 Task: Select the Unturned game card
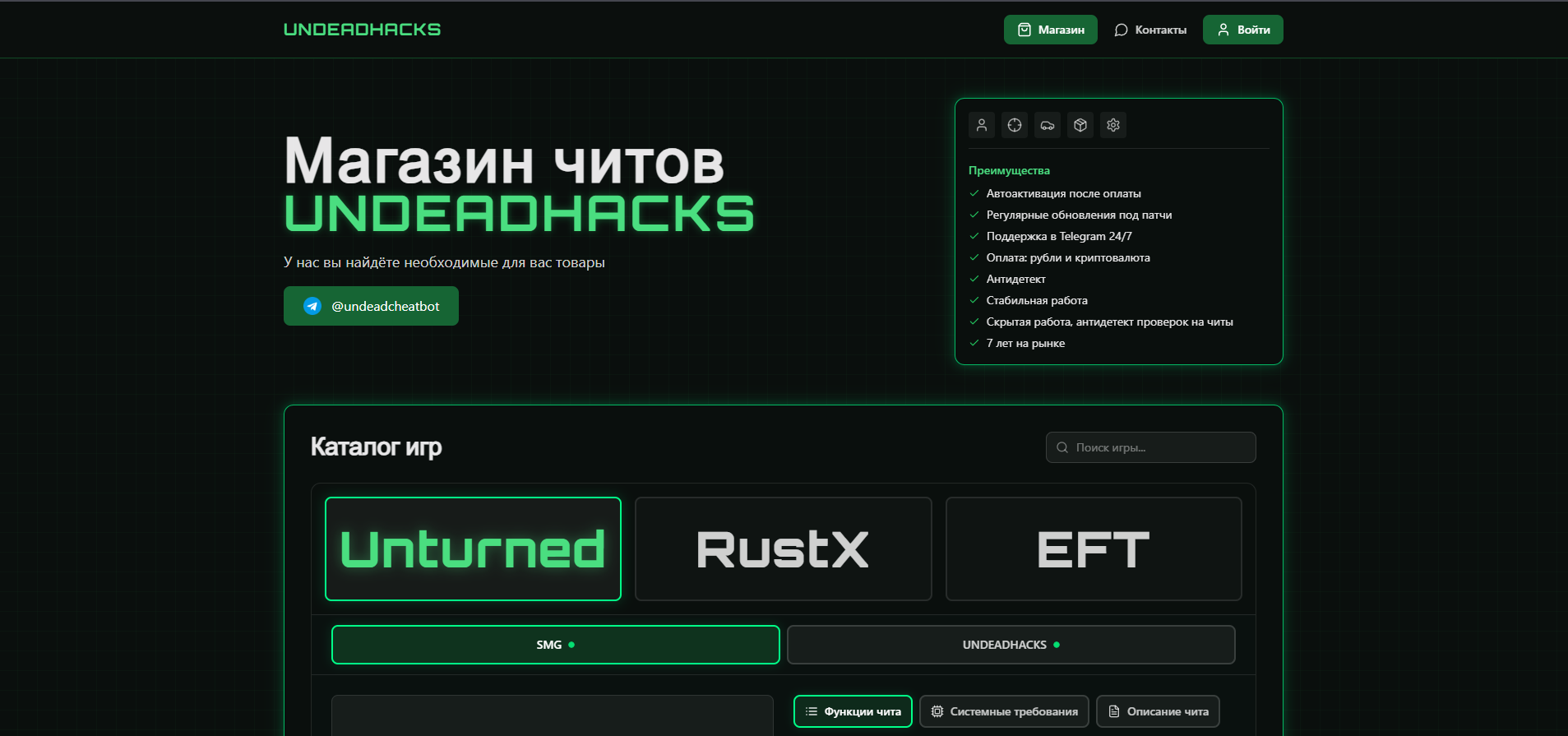[x=473, y=549]
